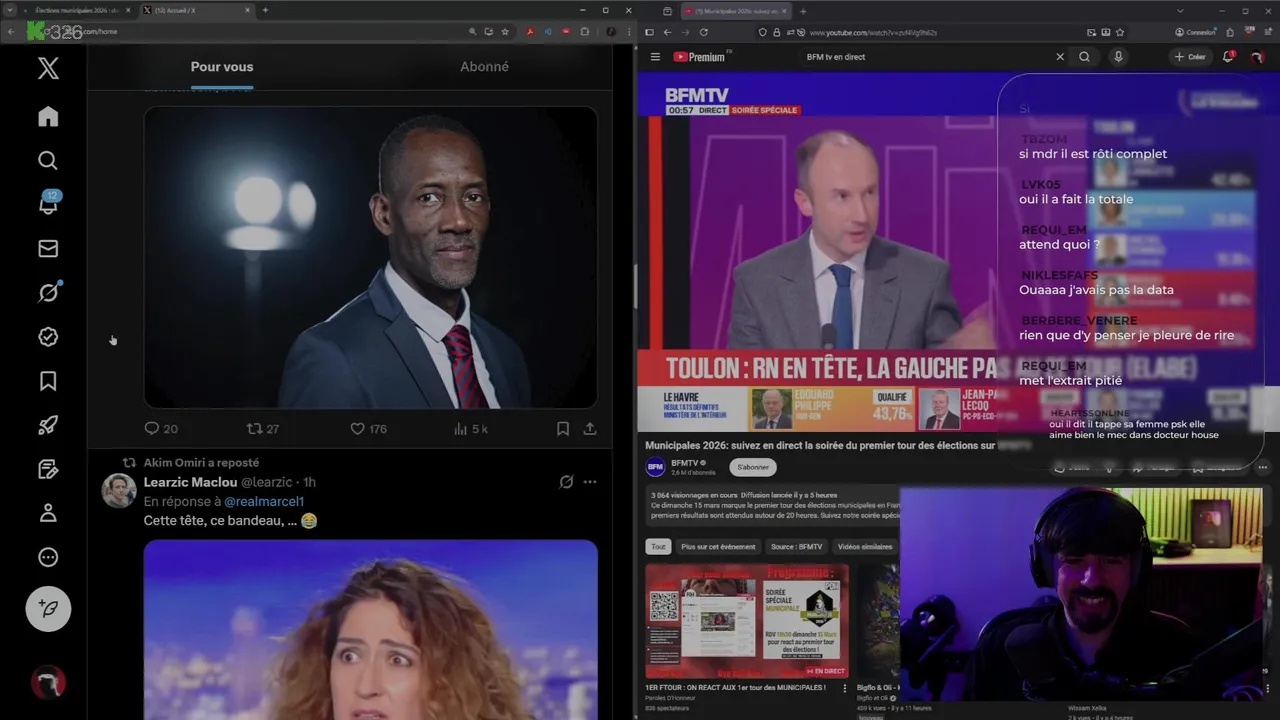This screenshot has height=720, width=1280.
Task: Like the post with 176 likes
Action: pos(368,429)
